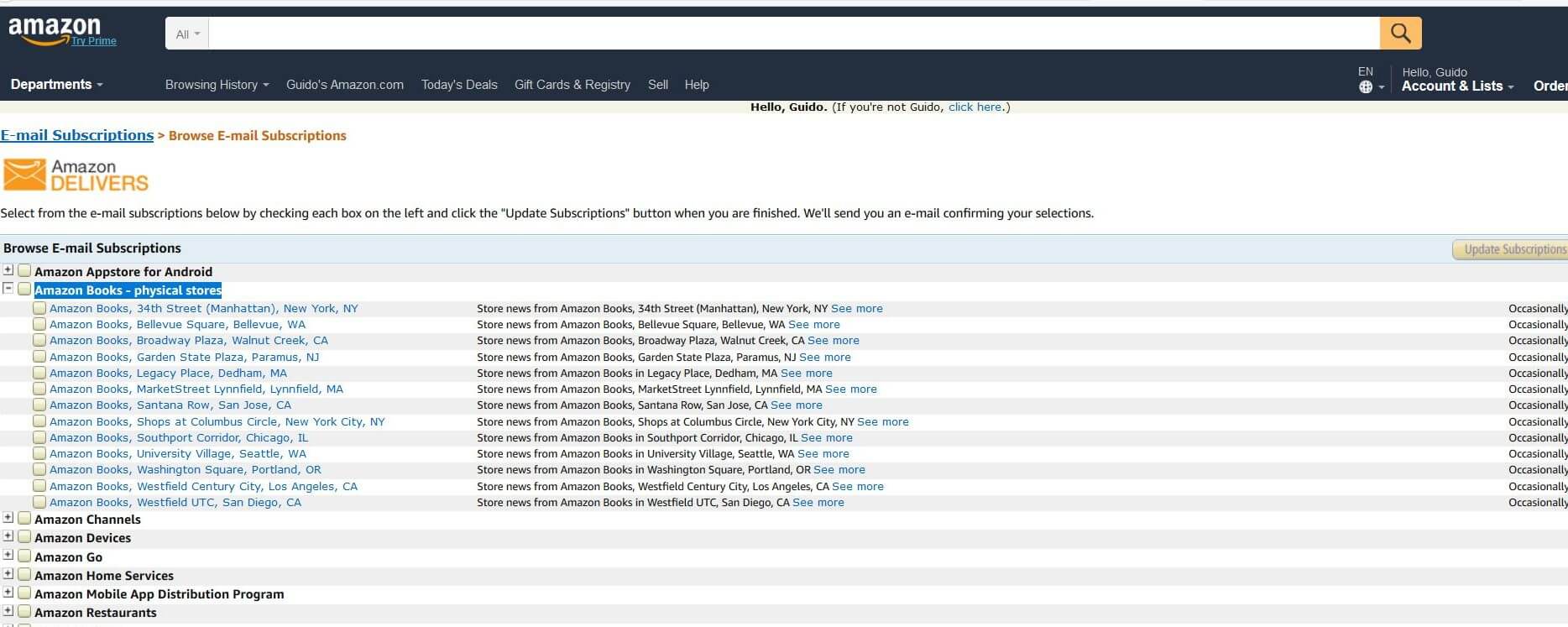Expand Amazon Appstore for Android
Screen dimensions: 1568x627
point(8,270)
